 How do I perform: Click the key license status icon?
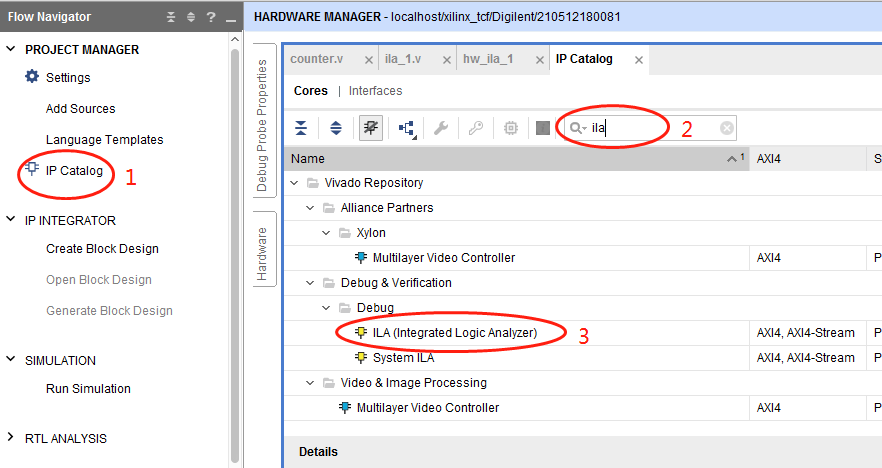pyautogui.click(x=476, y=128)
